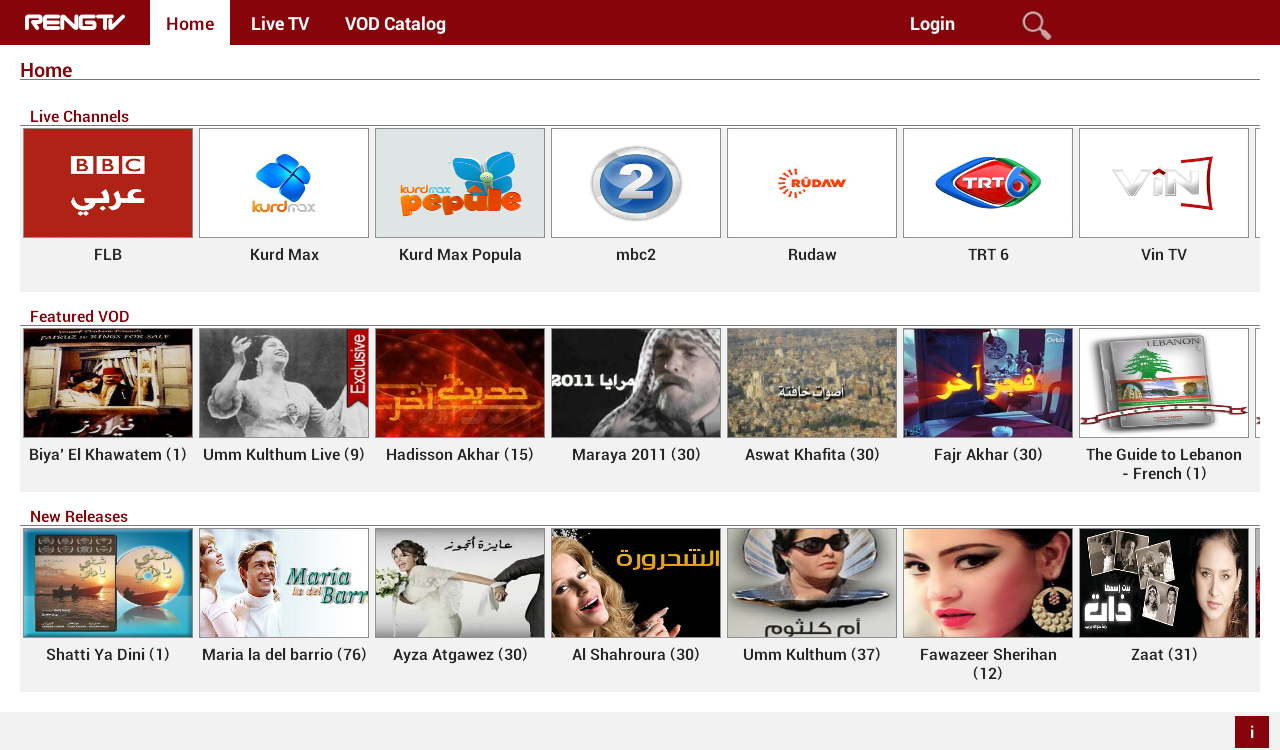Select the Vin TV channel logo
Image resolution: width=1280 pixels, height=750 pixels.
[x=1164, y=183]
